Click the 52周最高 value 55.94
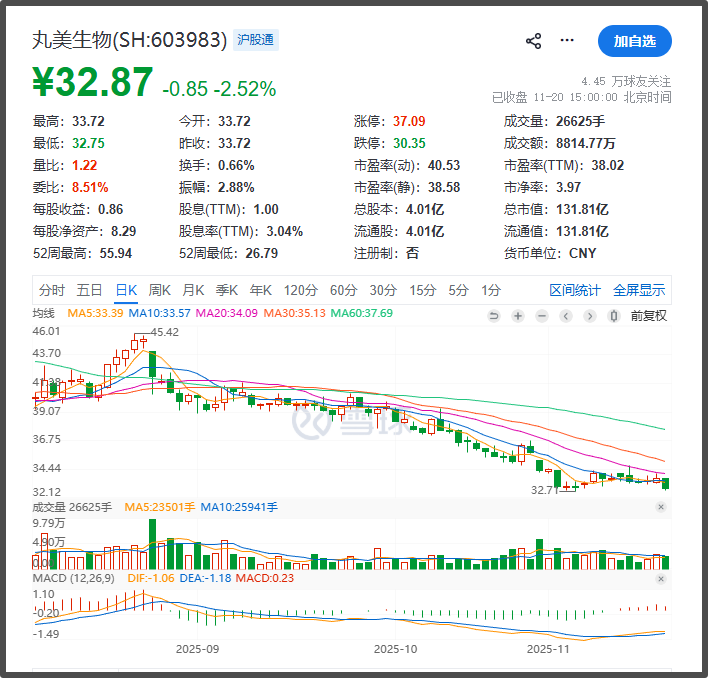 [116, 253]
